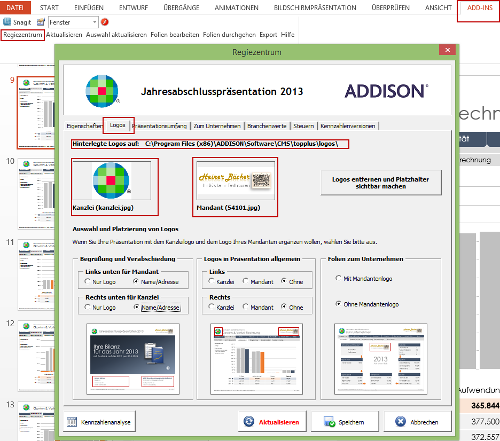Image resolution: width=500 pixels, height=441 pixels.
Task: Click the Begrüßung und Verabschiedung preview image
Action: [133, 359]
